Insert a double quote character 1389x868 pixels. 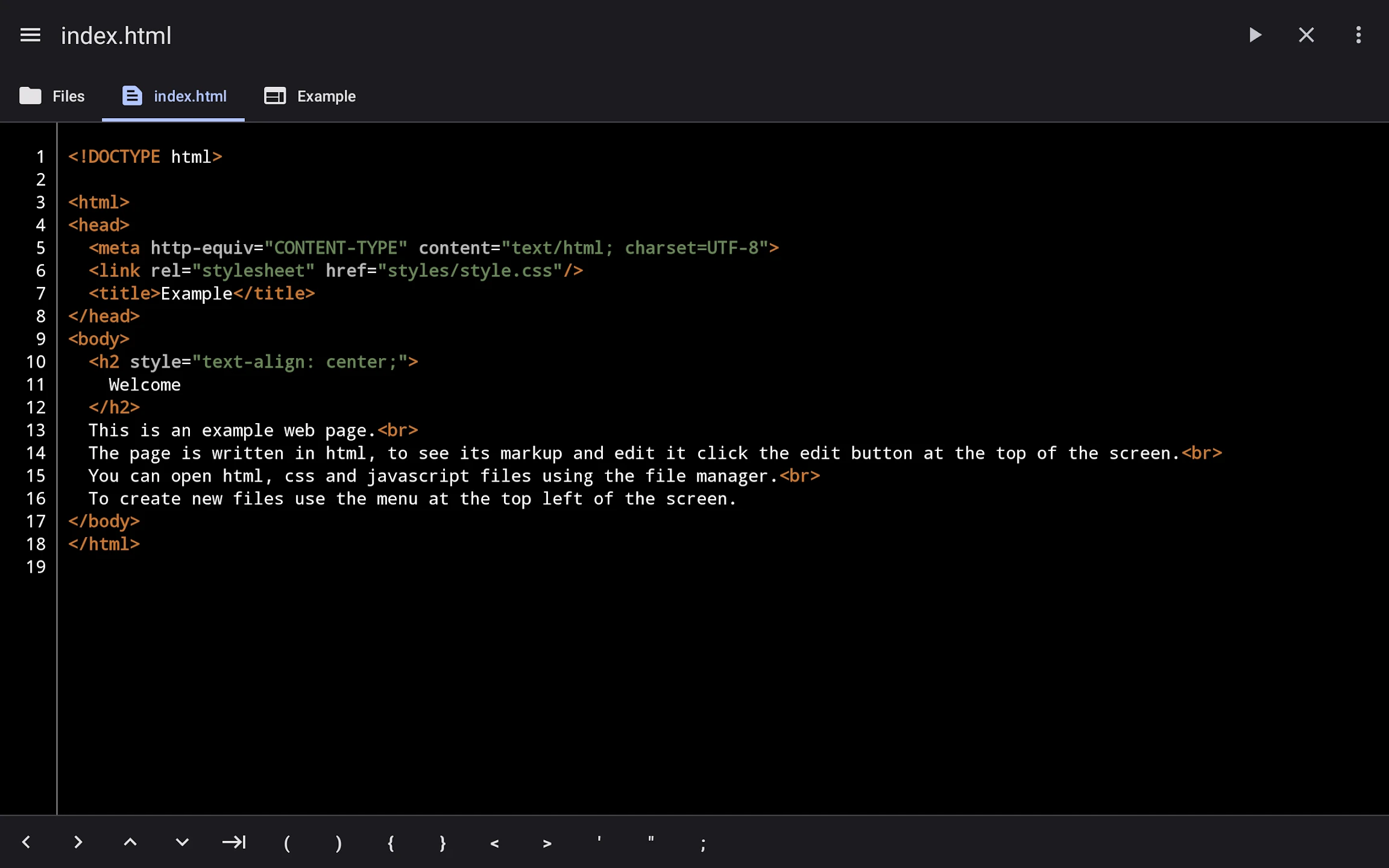pos(651,840)
